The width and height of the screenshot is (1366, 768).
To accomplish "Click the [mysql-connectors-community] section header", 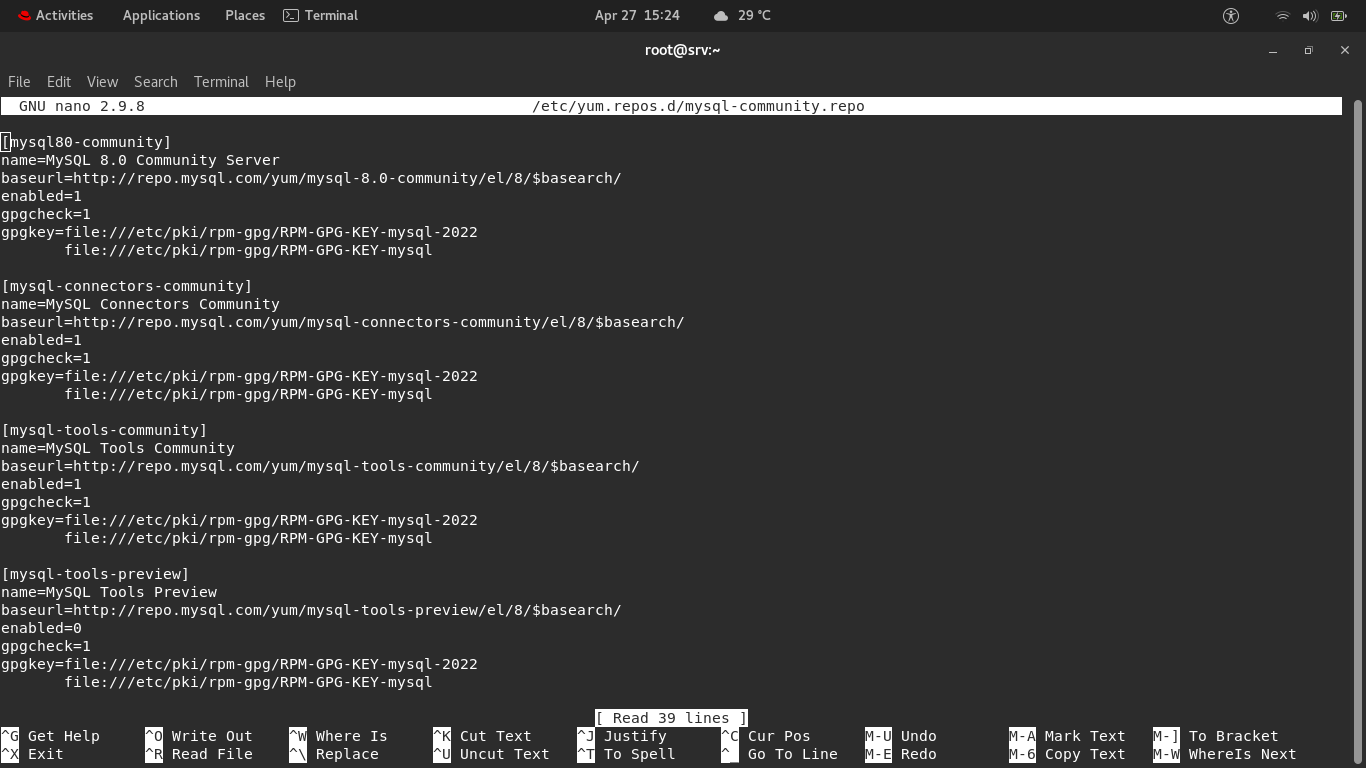I will pyautogui.click(x=127, y=286).
